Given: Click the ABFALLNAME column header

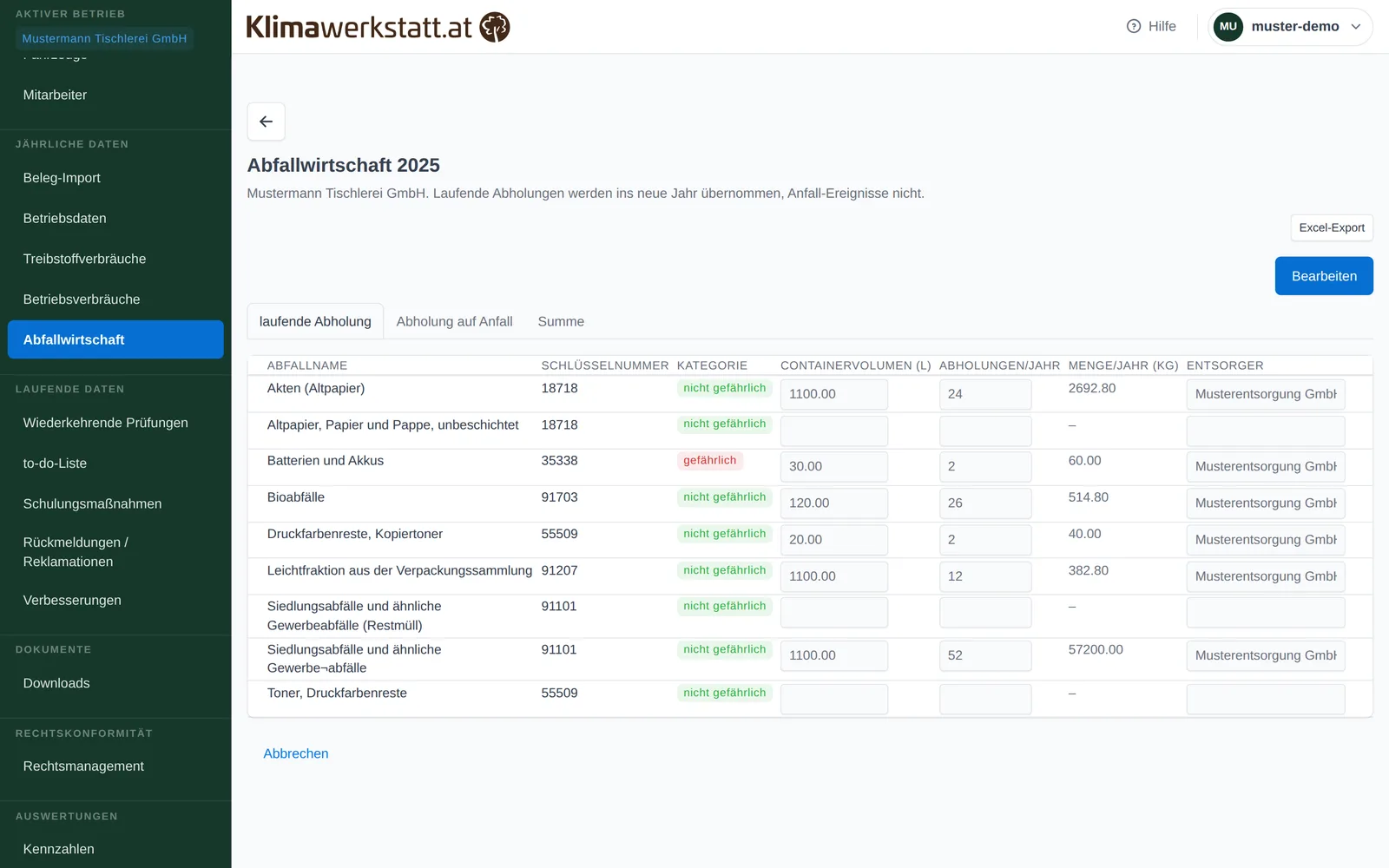Looking at the screenshot, I should point(307,365).
